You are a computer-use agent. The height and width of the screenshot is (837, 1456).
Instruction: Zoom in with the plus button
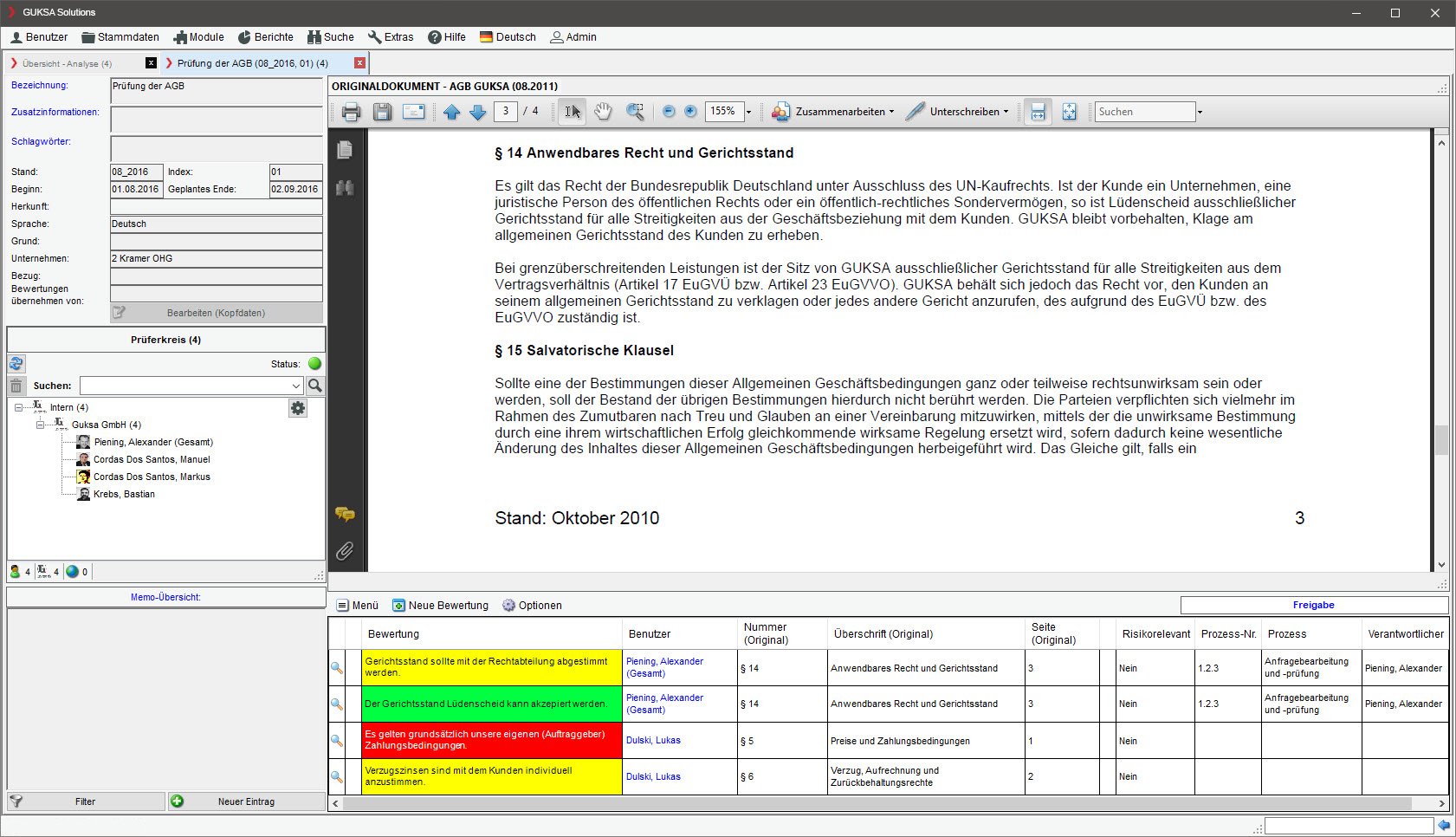coord(690,112)
